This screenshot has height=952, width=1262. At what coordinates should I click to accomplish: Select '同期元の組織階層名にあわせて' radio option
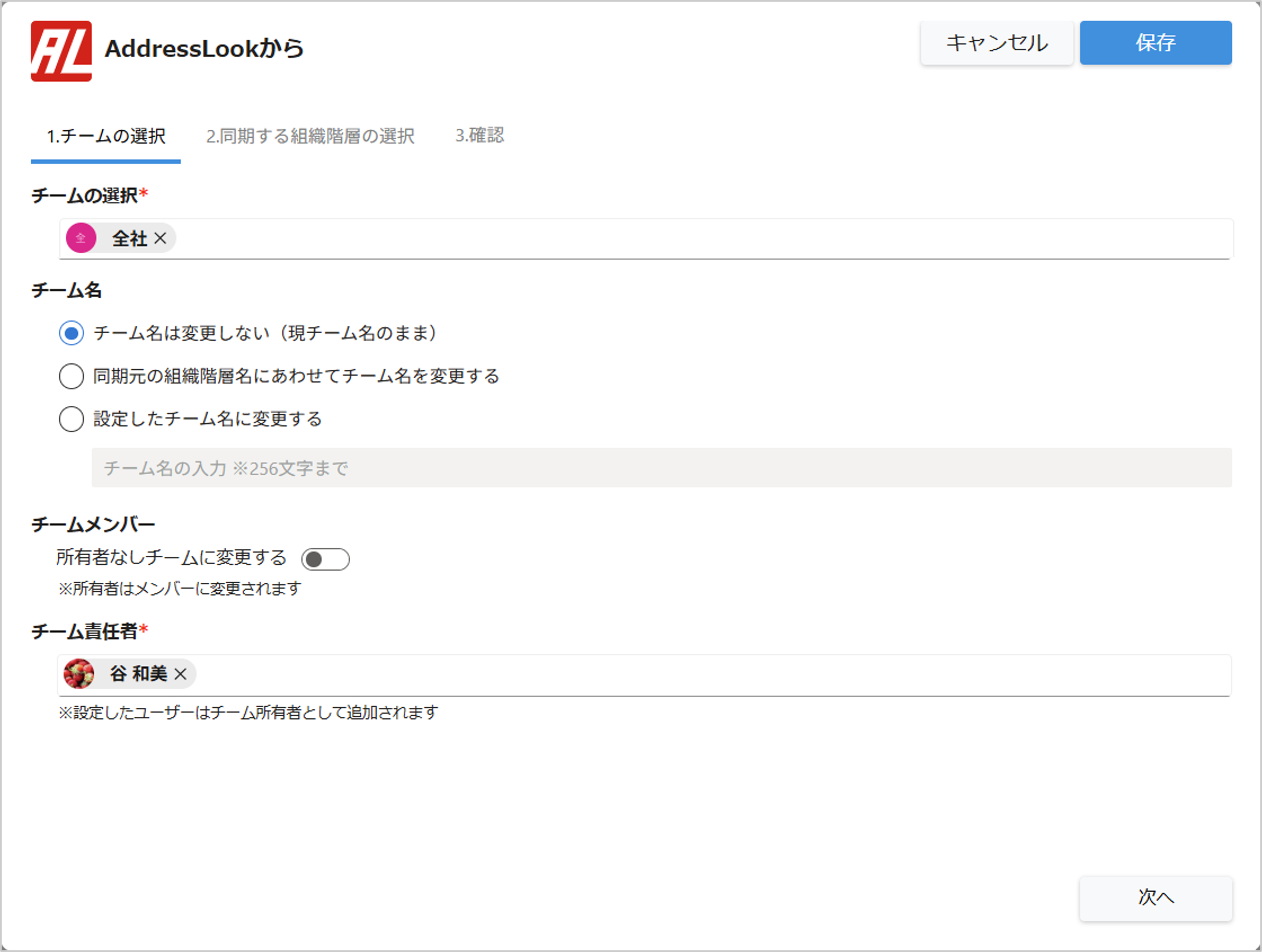point(71,376)
